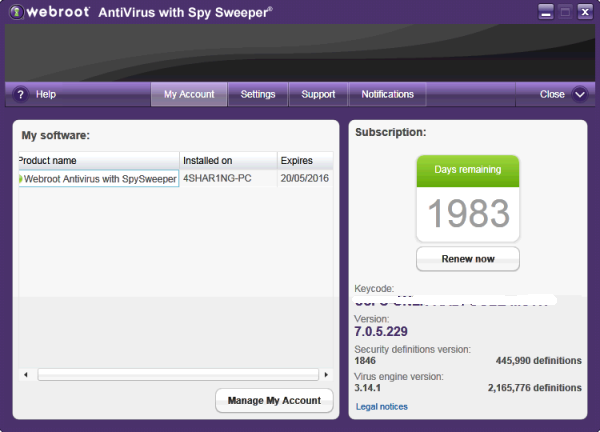The width and height of the screenshot is (600, 432).
Task: Show the Notifications tab
Action: coord(387,94)
